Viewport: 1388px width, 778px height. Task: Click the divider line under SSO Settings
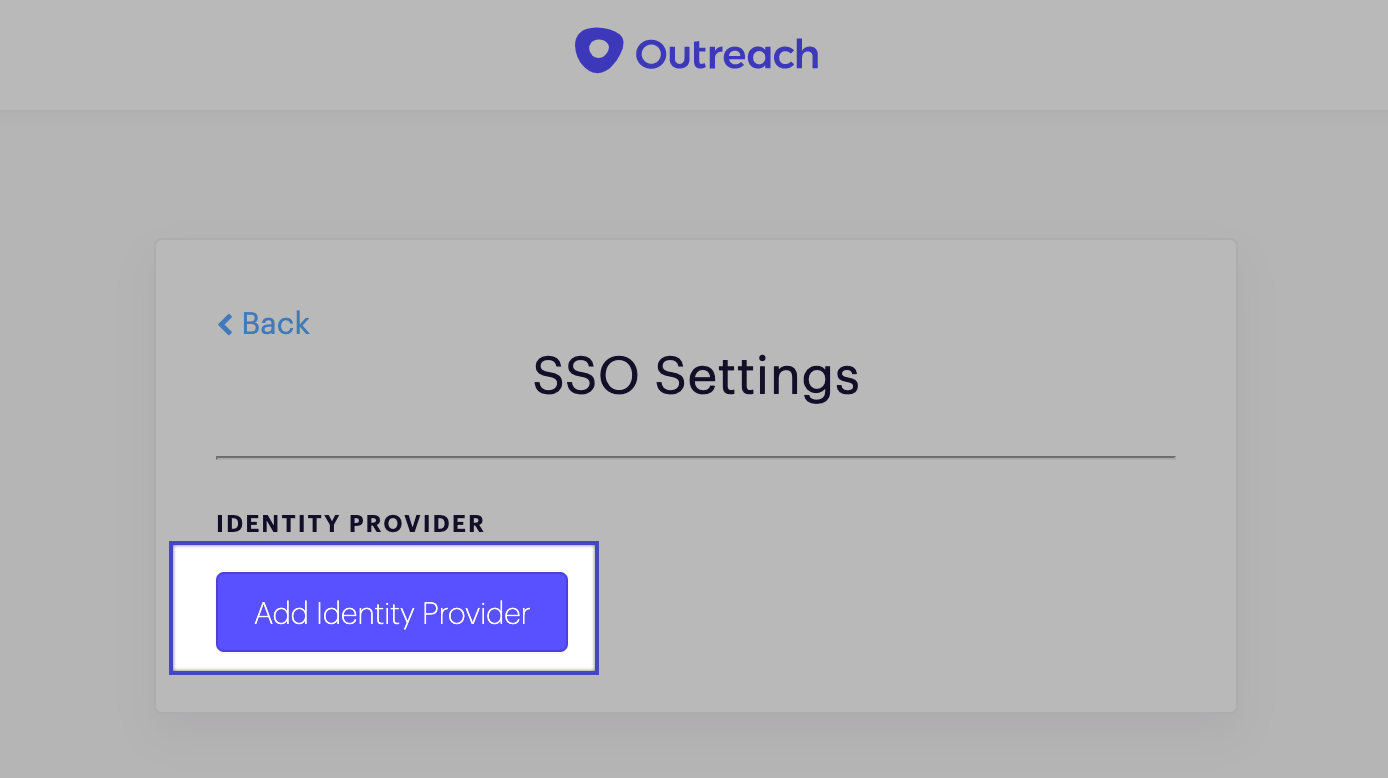tap(695, 457)
